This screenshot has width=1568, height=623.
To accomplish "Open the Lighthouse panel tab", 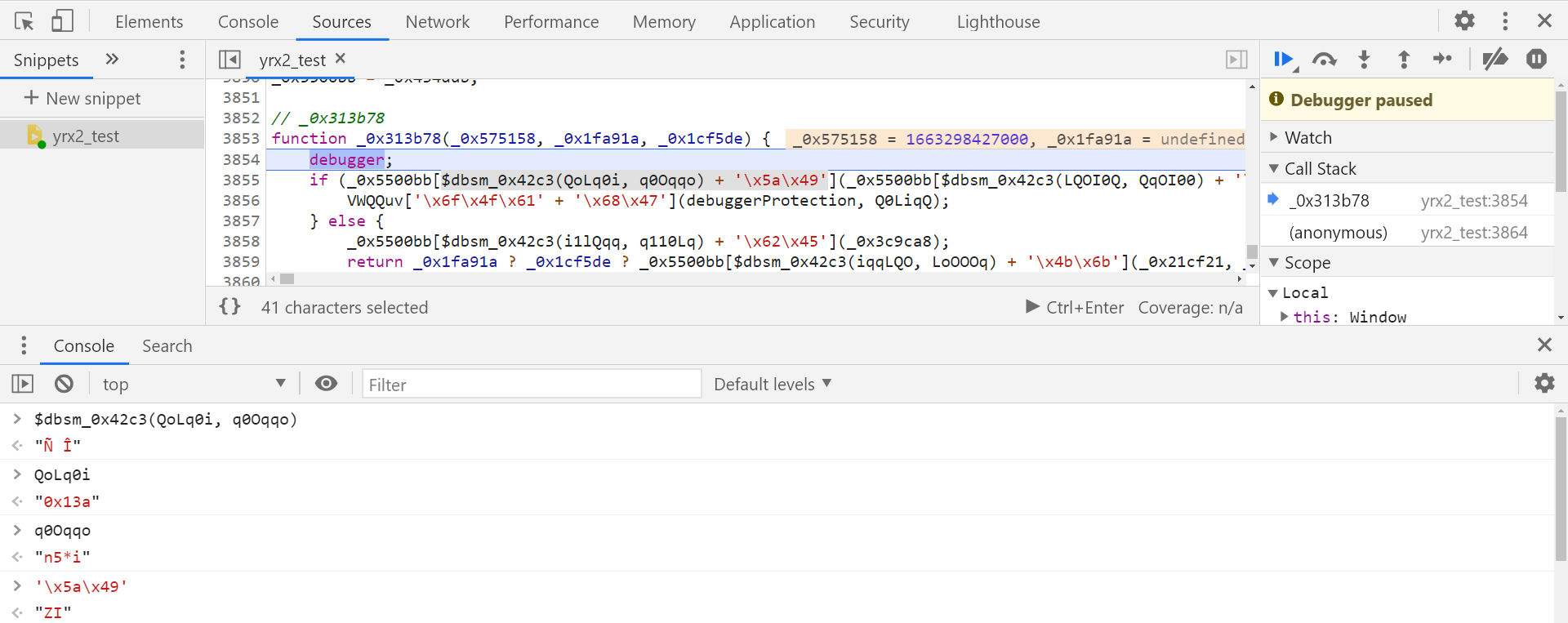I will [x=998, y=22].
